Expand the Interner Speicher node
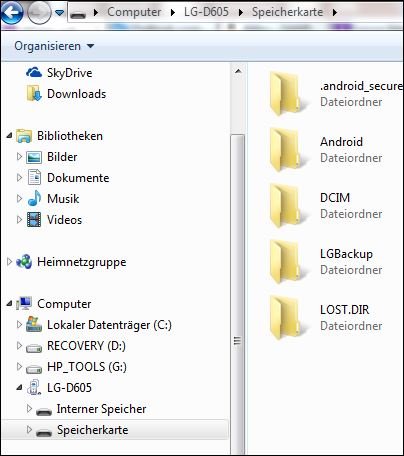 pos(29,408)
